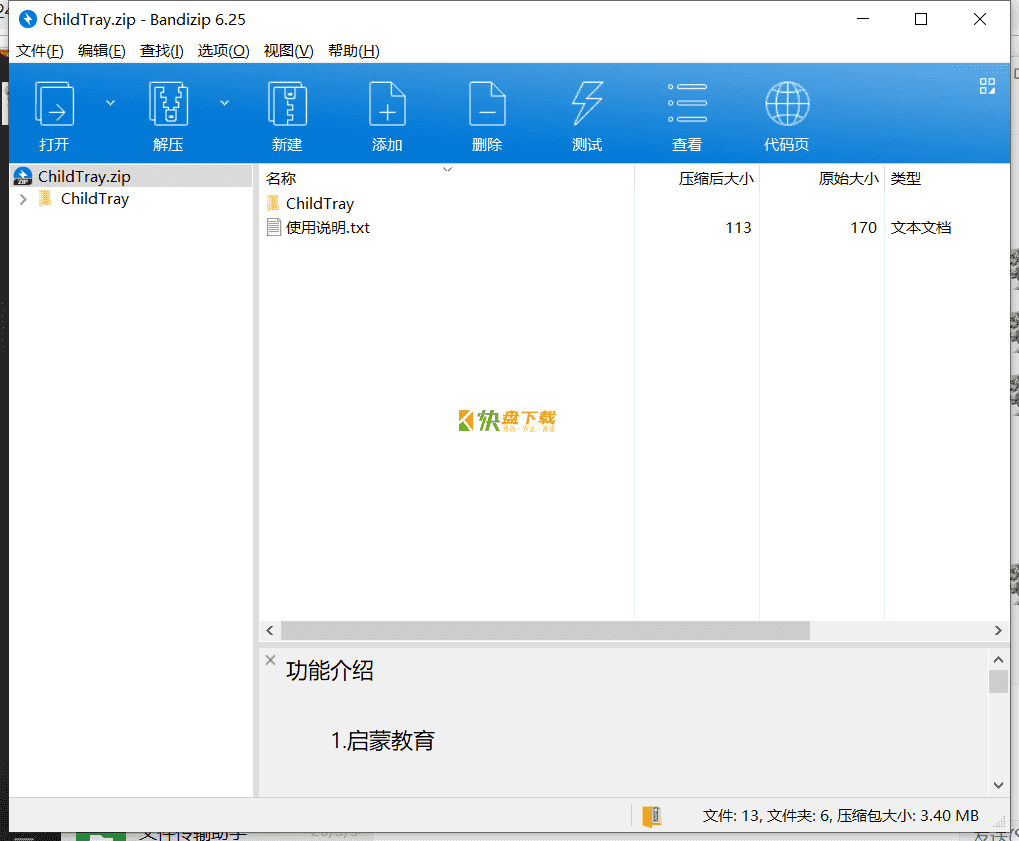Image resolution: width=1019 pixels, height=841 pixels.
Task: Click the horizontal scrollbar thumb
Action: (545, 630)
